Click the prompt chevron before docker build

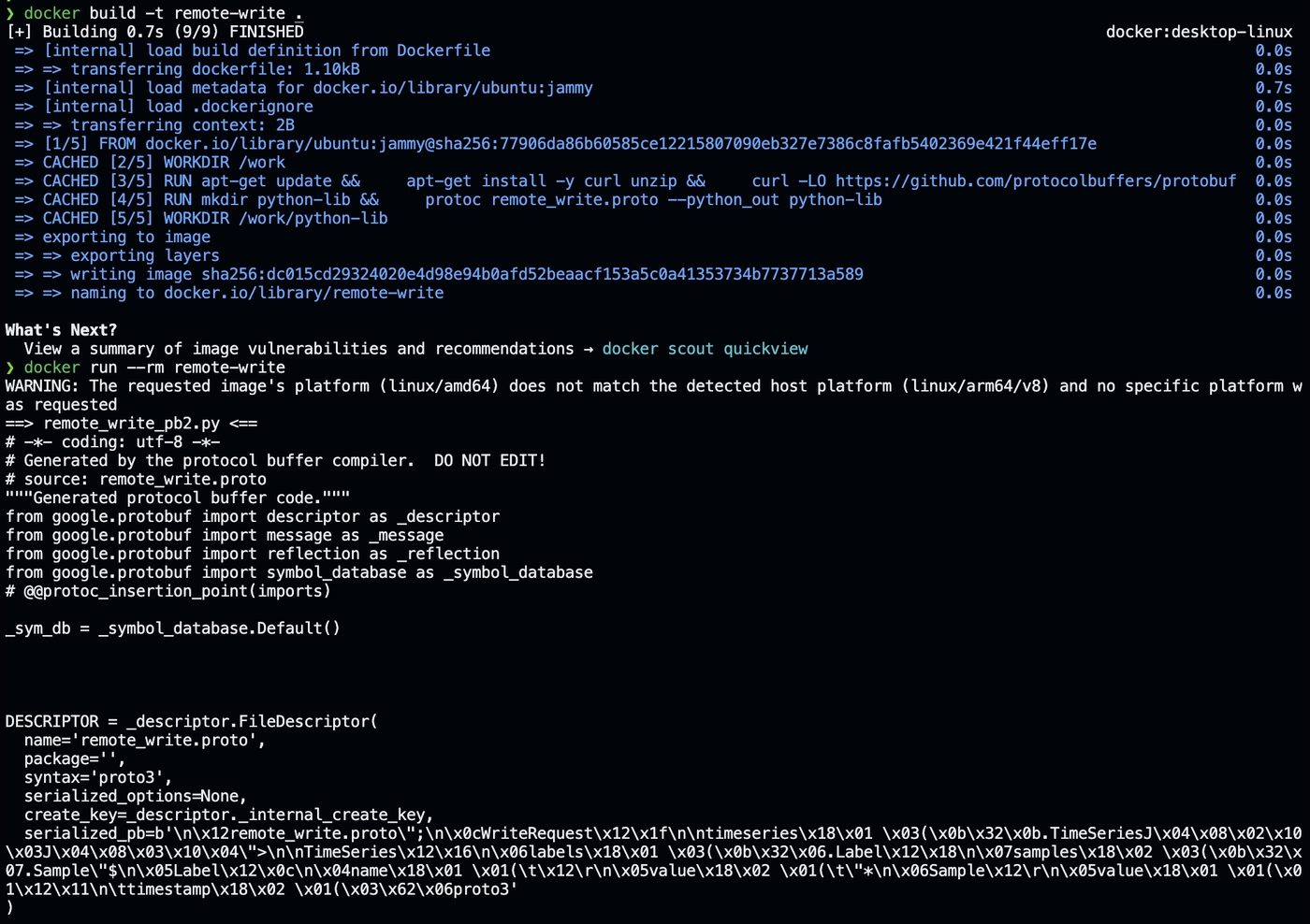click(x=10, y=13)
